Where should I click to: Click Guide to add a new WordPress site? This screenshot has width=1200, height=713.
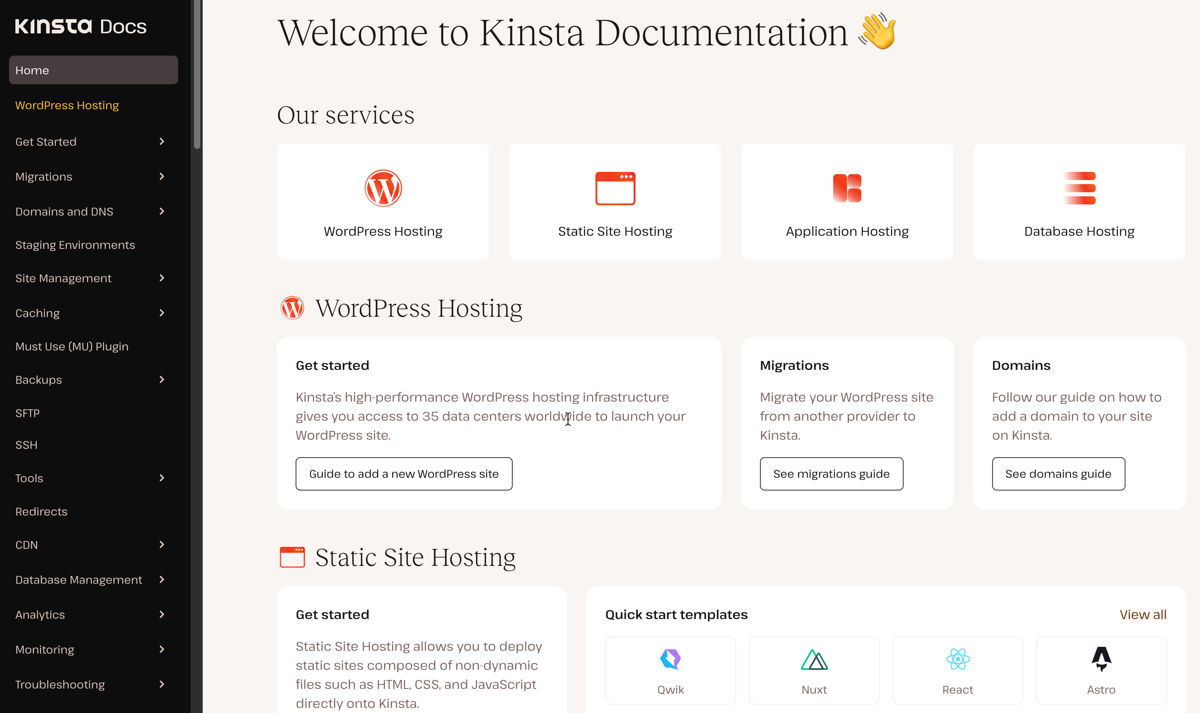pos(404,473)
